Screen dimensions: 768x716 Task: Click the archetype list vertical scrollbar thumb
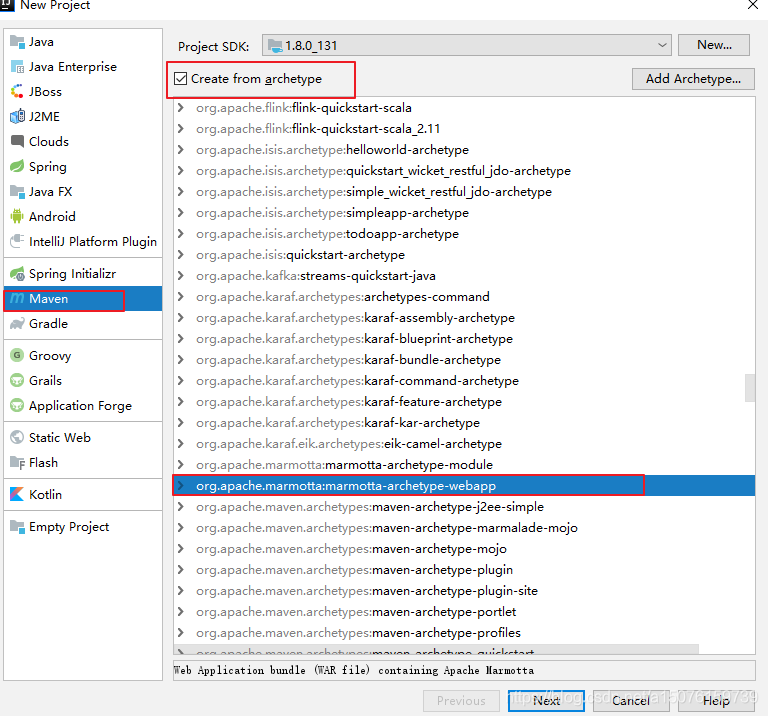[749, 388]
